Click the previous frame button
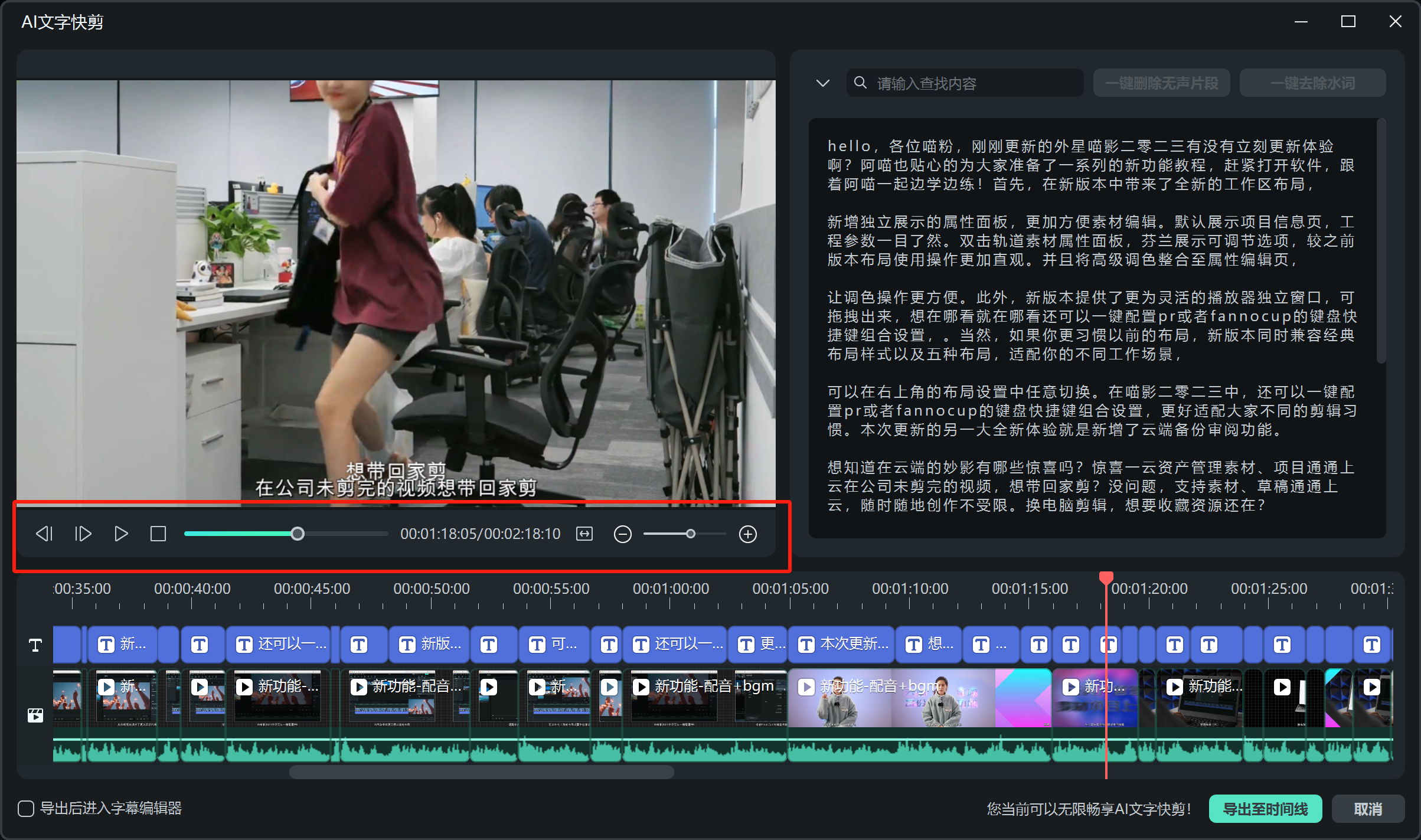Viewport: 1421px width, 840px height. [x=44, y=534]
